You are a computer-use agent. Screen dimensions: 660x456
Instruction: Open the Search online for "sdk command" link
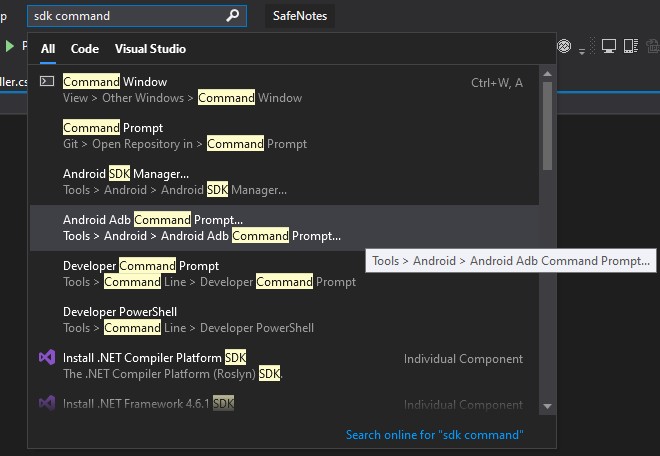(434, 435)
